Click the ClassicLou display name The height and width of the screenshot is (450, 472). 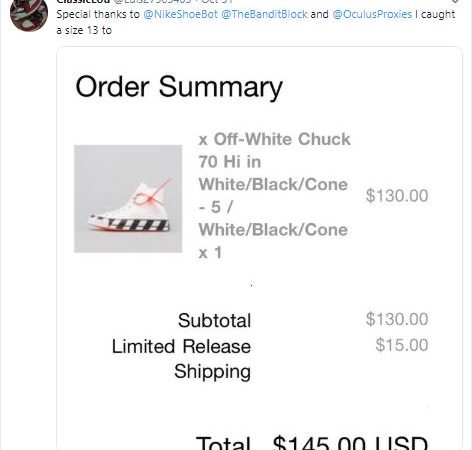(83, 1)
